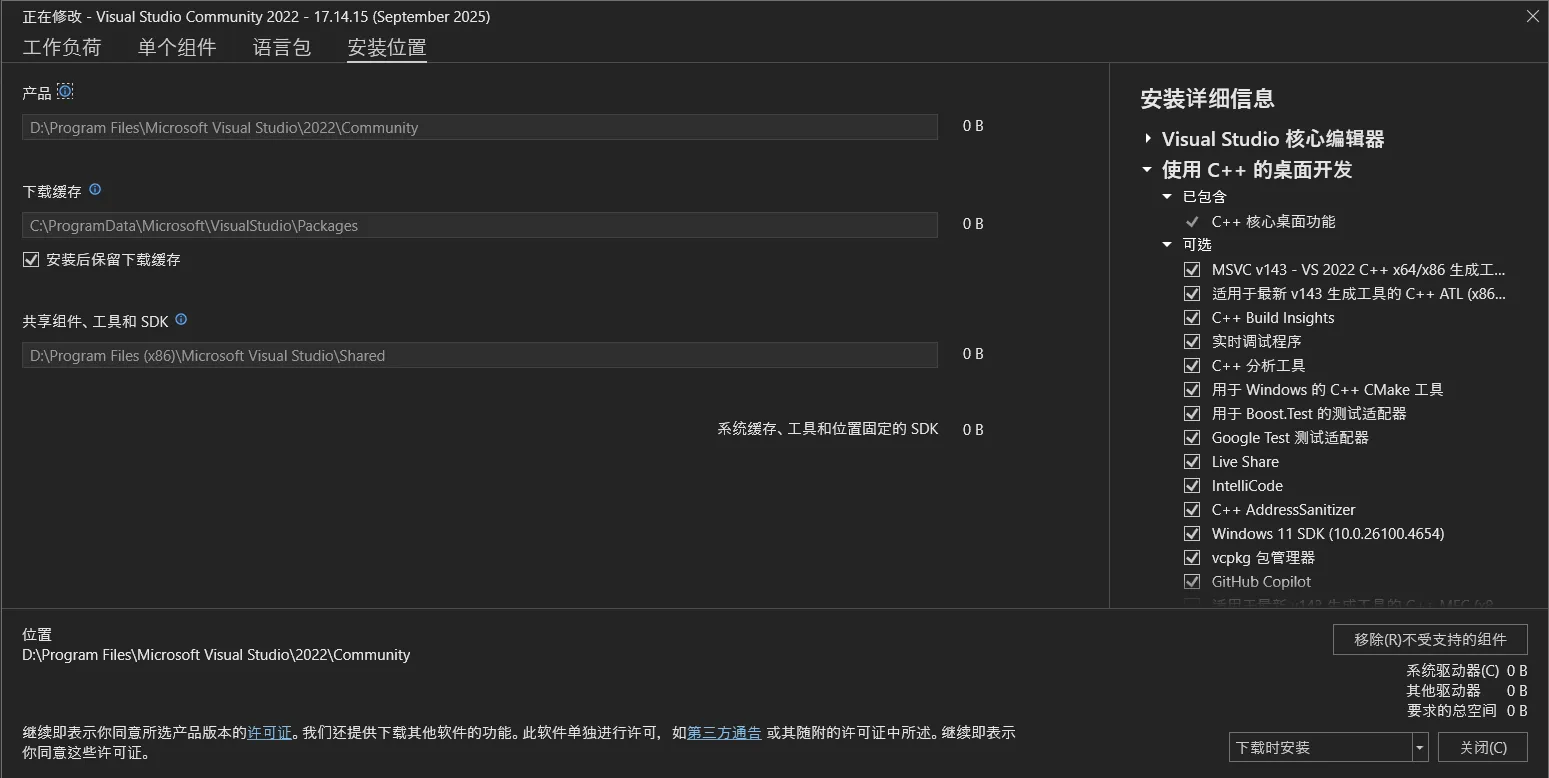Uncheck the C++ Build Insights component

tap(1191, 318)
